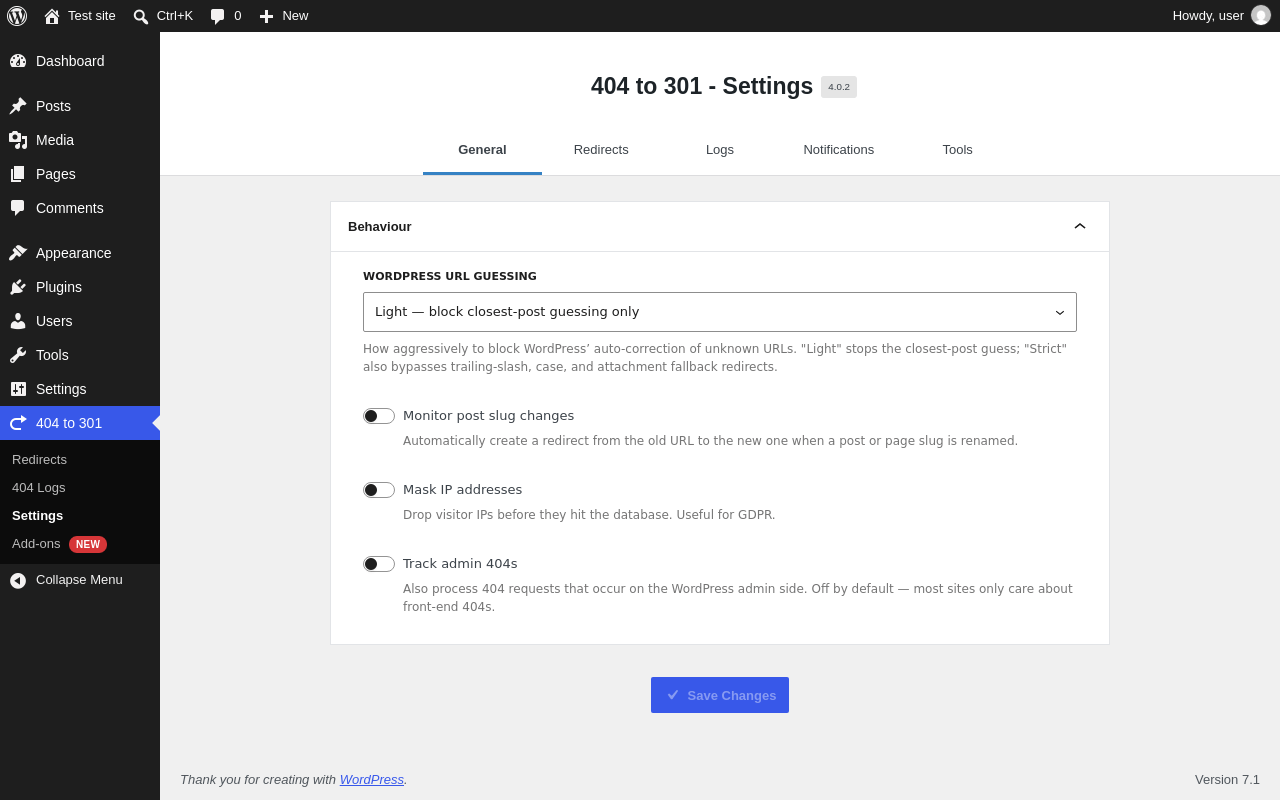This screenshot has width=1280, height=800.
Task: Switch to the Redirects tab
Action: 601,150
